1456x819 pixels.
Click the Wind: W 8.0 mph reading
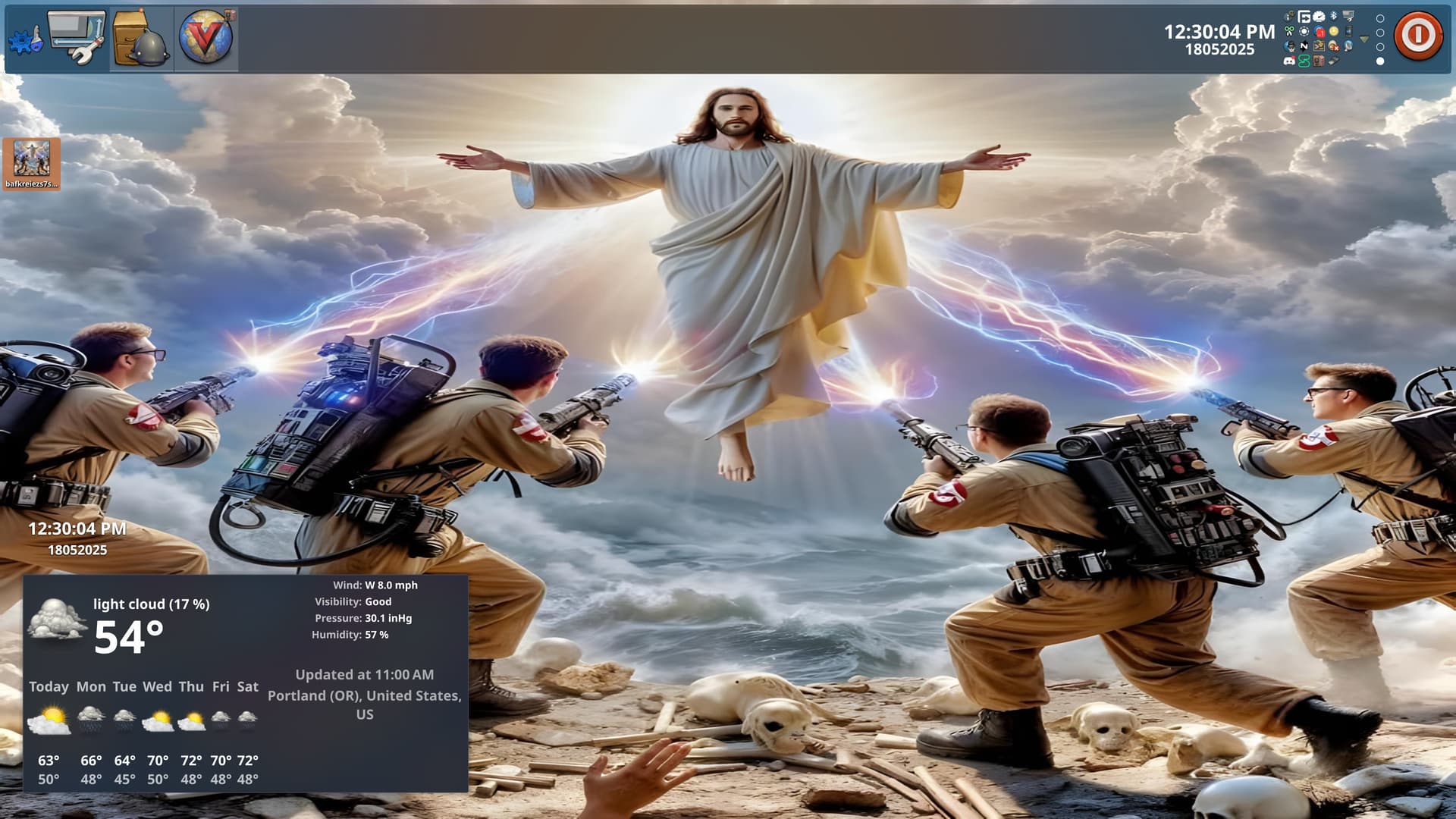point(375,585)
